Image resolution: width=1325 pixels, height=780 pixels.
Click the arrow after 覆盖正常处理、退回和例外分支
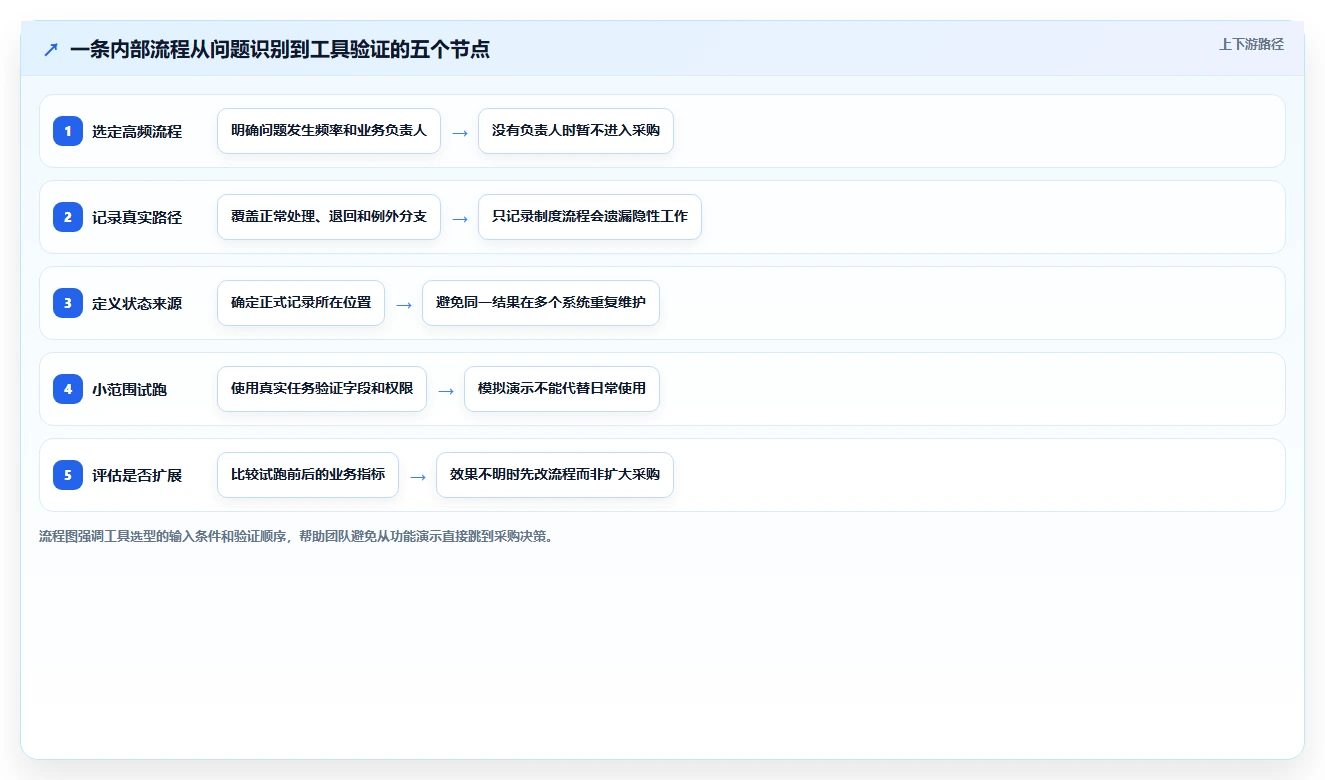coord(460,218)
